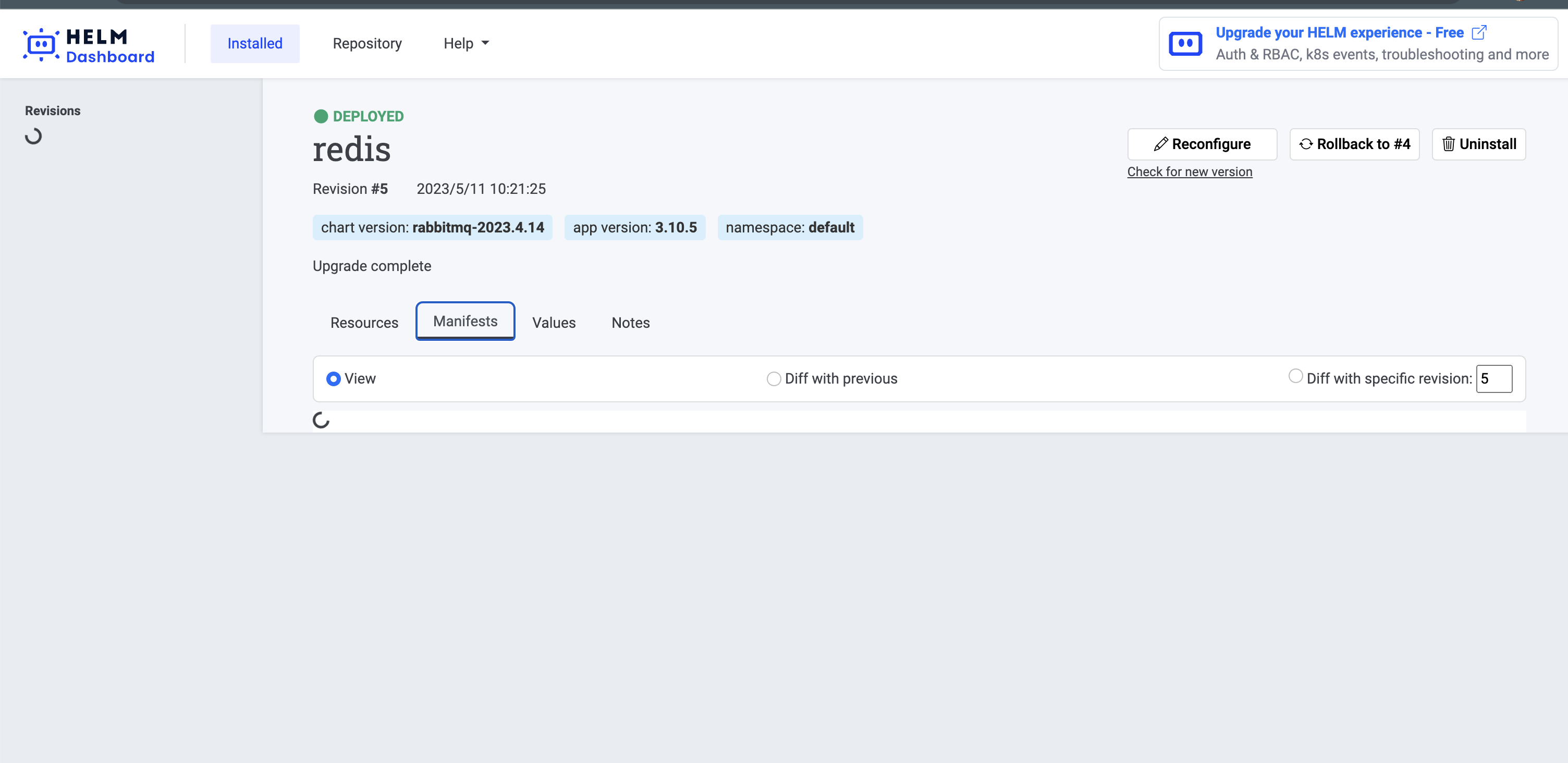This screenshot has height=763, width=1568.
Task: Click the manifest loading progress spinner
Action: [x=322, y=419]
